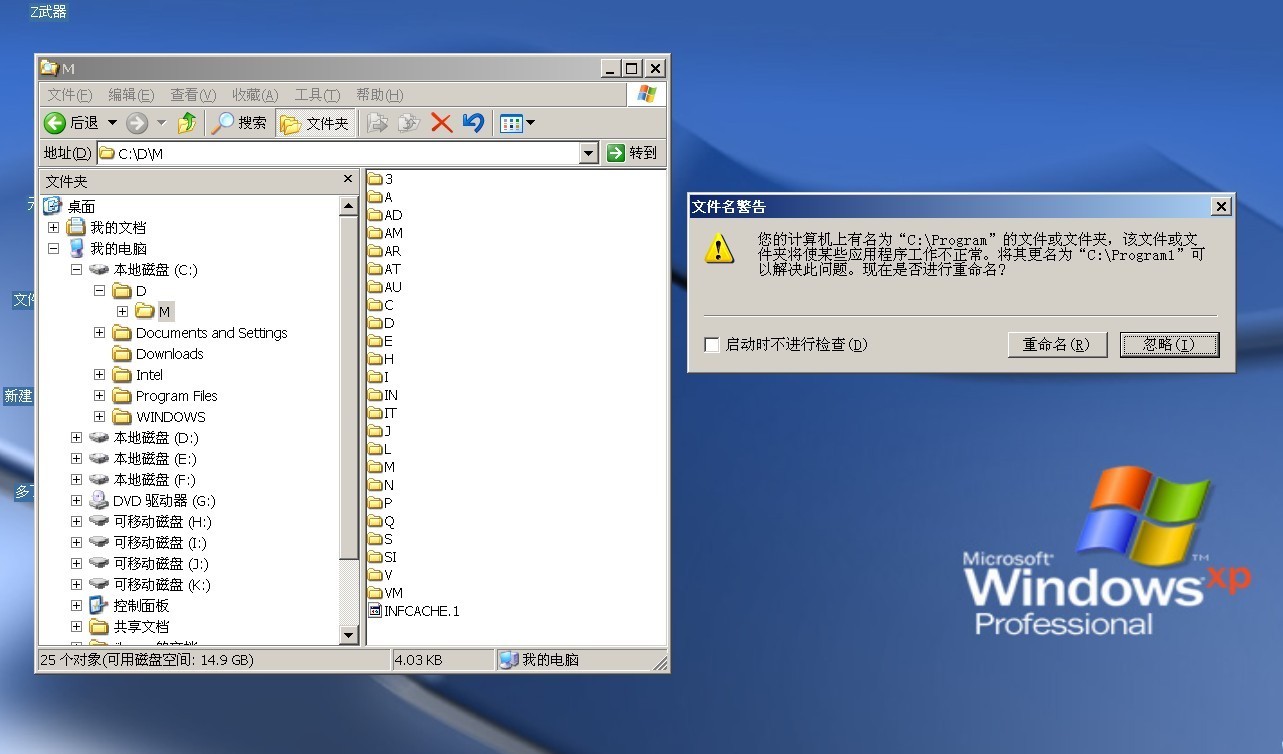Click the Rename (重命名) button
Viewport: 1283px width, 754px height.
coord(1057,345)
